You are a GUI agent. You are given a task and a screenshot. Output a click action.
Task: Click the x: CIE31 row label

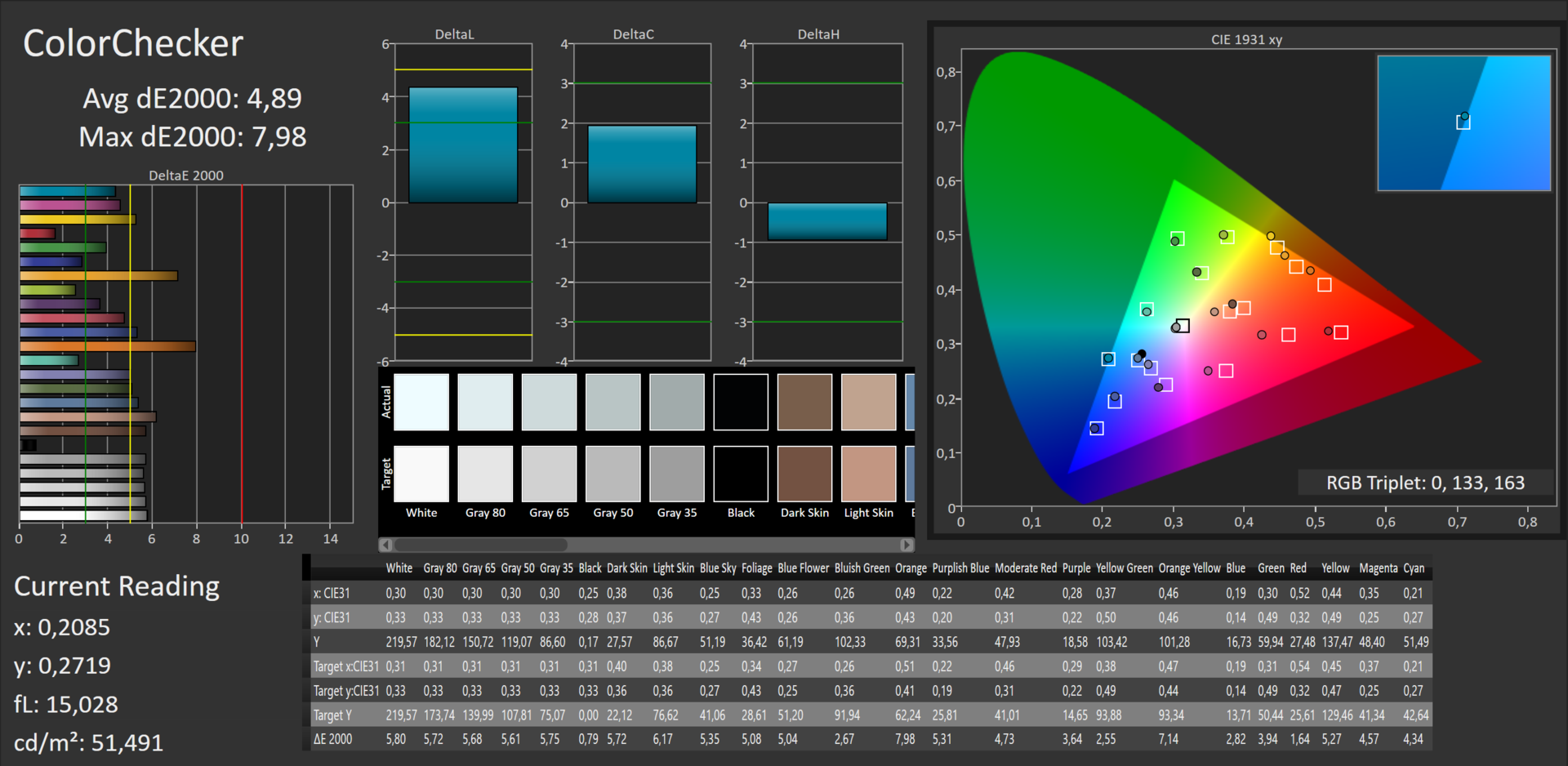[x=332, y=594]
